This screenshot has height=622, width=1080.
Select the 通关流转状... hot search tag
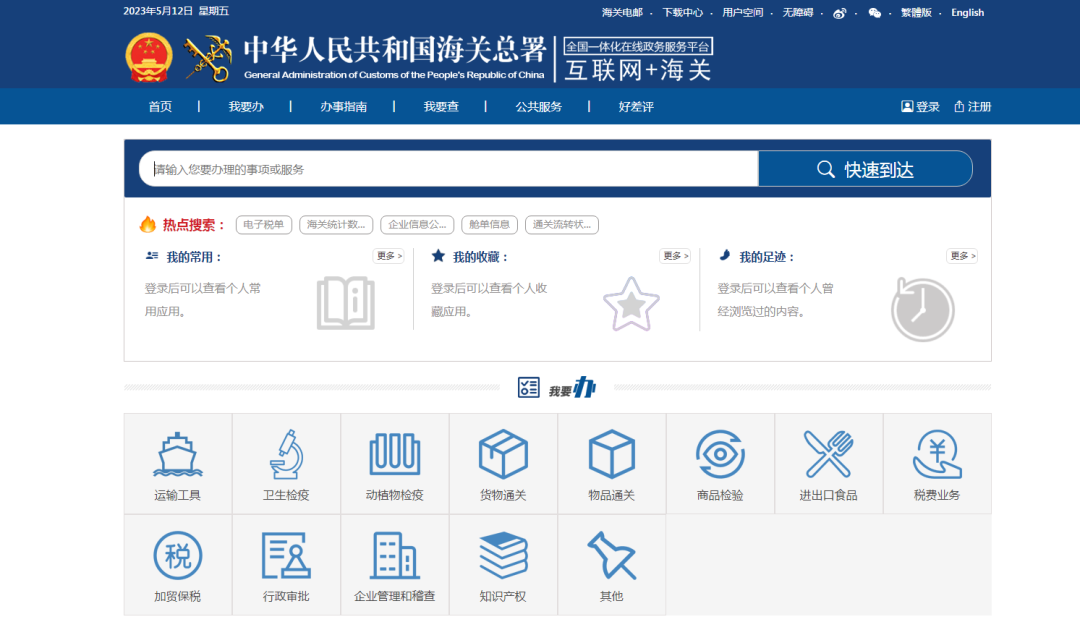pyautogui.click(x=561, y=225)
